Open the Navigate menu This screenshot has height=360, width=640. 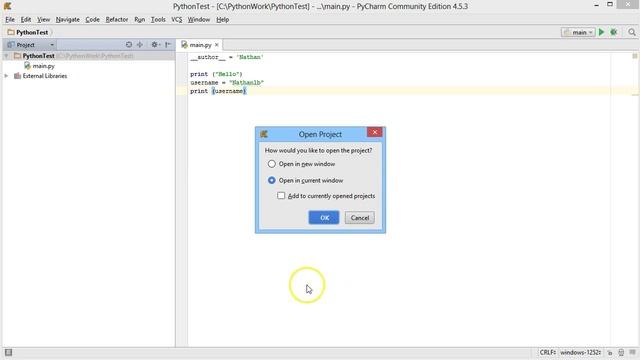tap(68, 20)
